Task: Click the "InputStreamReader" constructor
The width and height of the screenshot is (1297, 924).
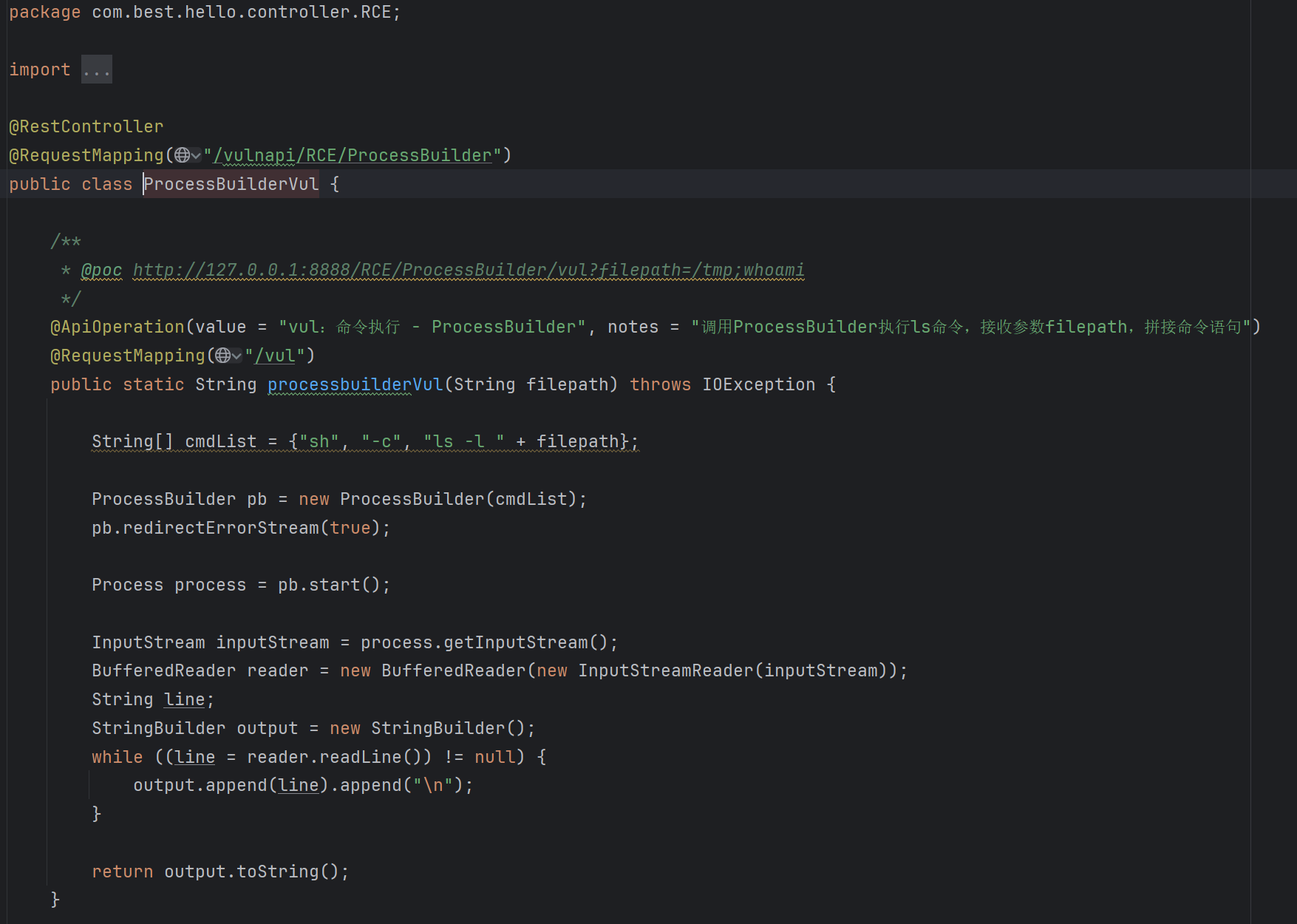Action: (666, 670)
